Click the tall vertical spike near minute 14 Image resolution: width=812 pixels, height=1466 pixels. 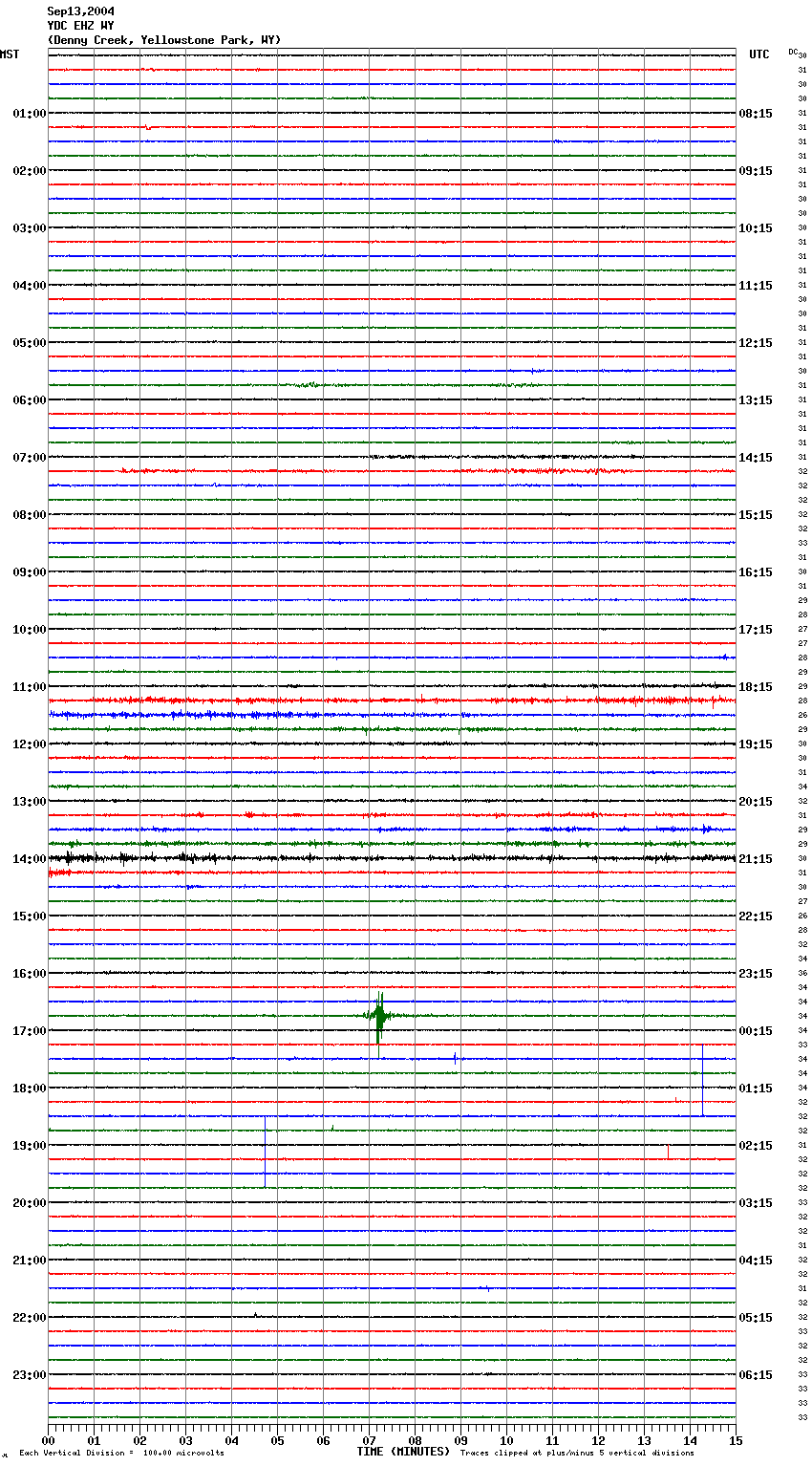pos(703,1080)
